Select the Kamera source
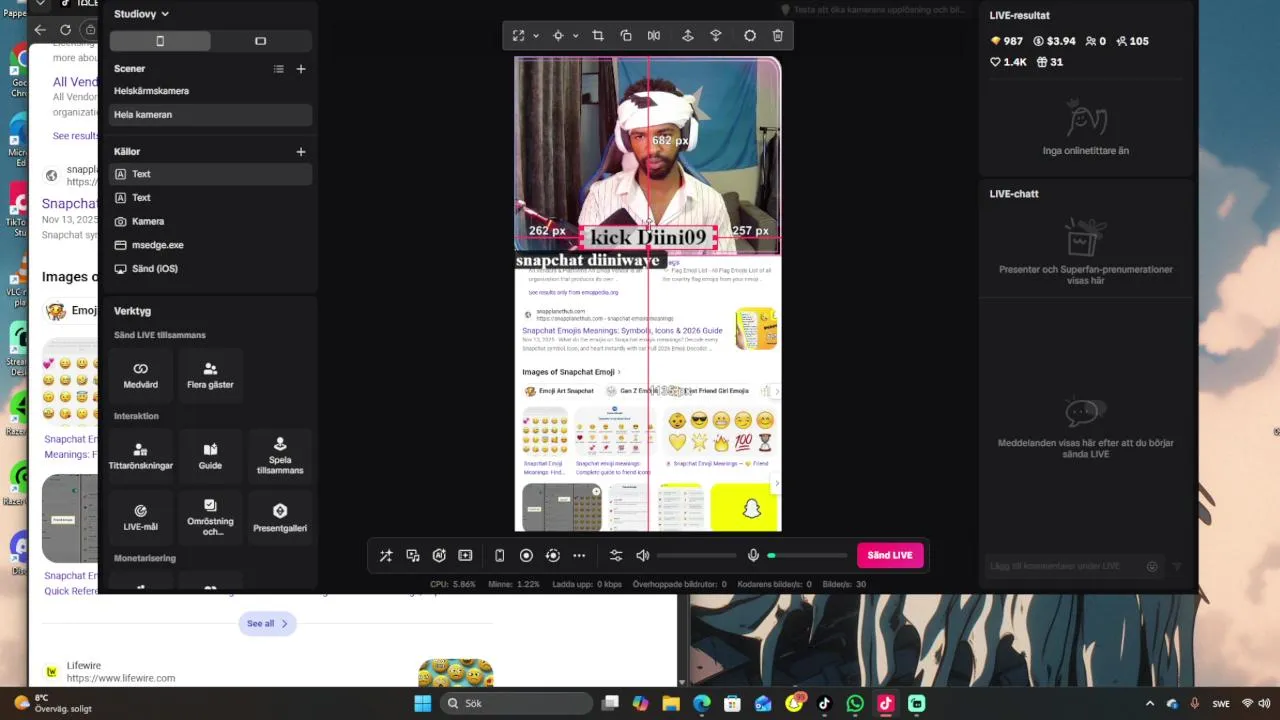Screen dimensions: 1280x720 210,221
